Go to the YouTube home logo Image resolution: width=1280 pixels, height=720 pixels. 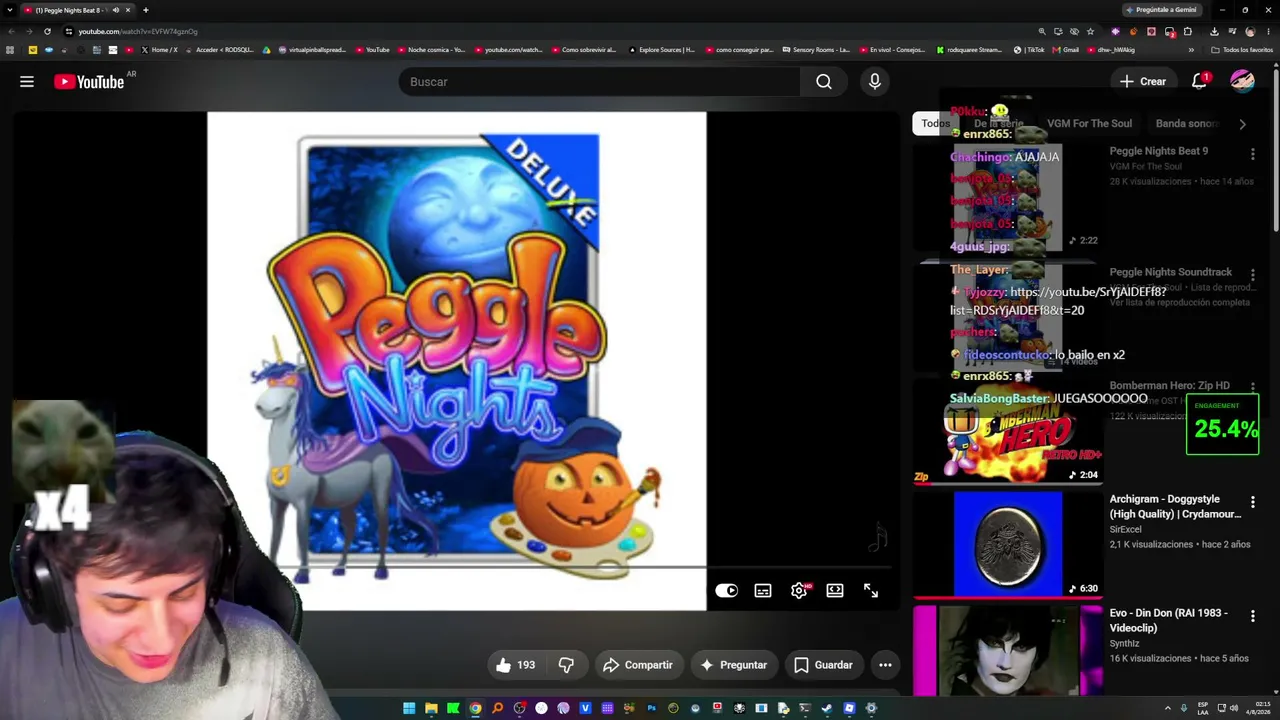click(89, 82)
